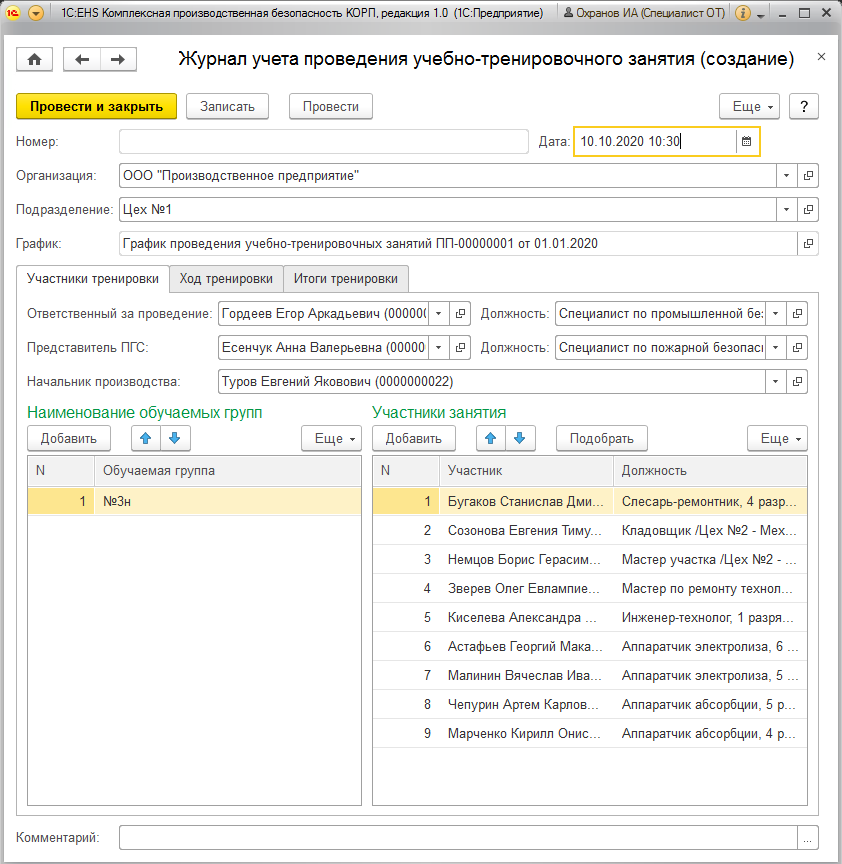This screenshot has height=864, width=842.
Task: Open Представитель ПГС record icon
Action: (460, 348)
